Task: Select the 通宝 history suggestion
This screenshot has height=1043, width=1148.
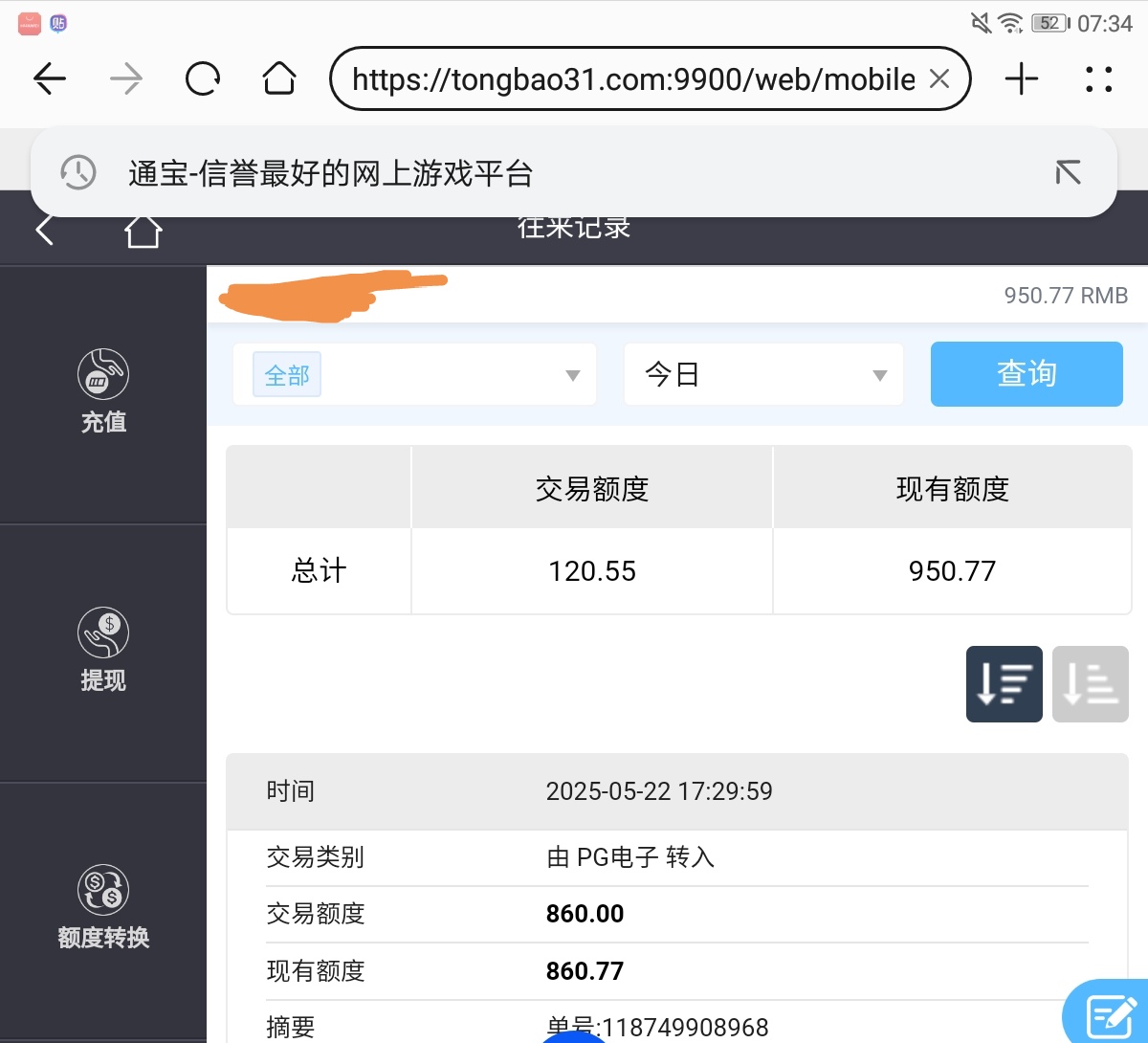Action: 330,173
